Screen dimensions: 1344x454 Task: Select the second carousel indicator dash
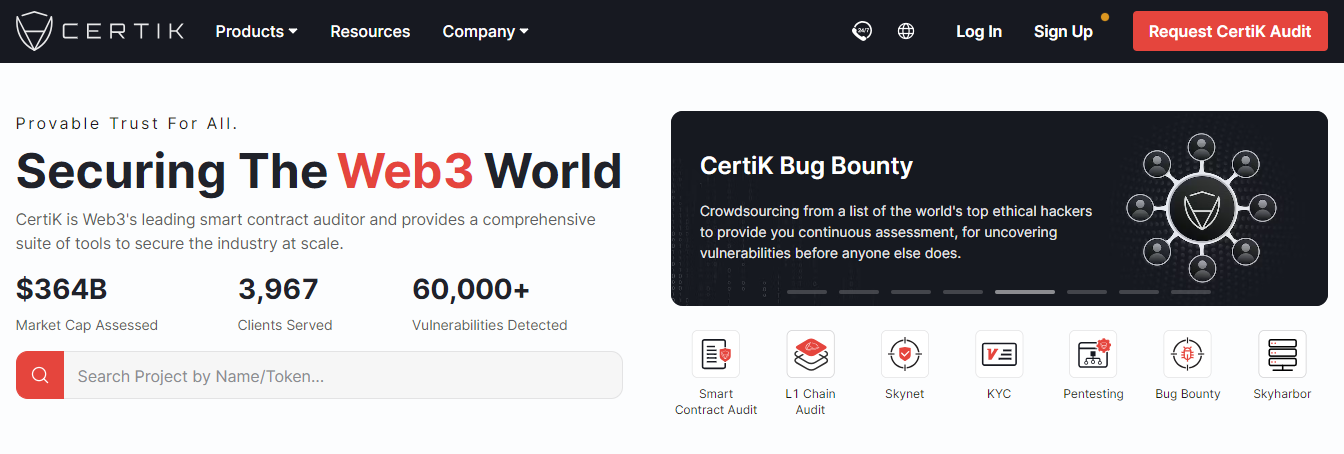(x=859, y=292)
